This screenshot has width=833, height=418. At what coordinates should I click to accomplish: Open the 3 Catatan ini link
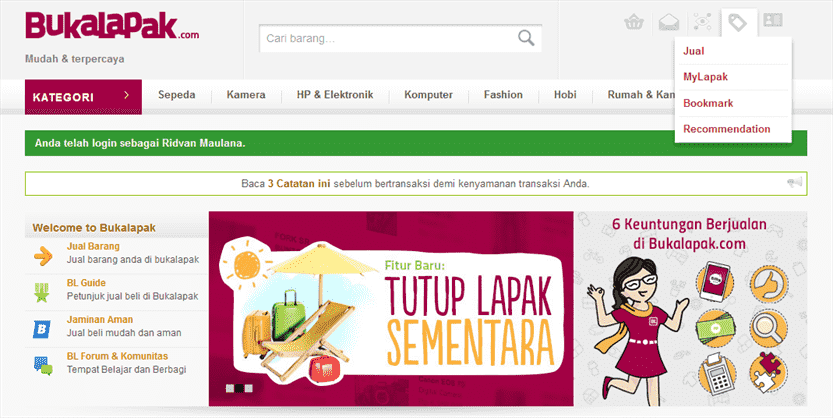pos(299,184)
